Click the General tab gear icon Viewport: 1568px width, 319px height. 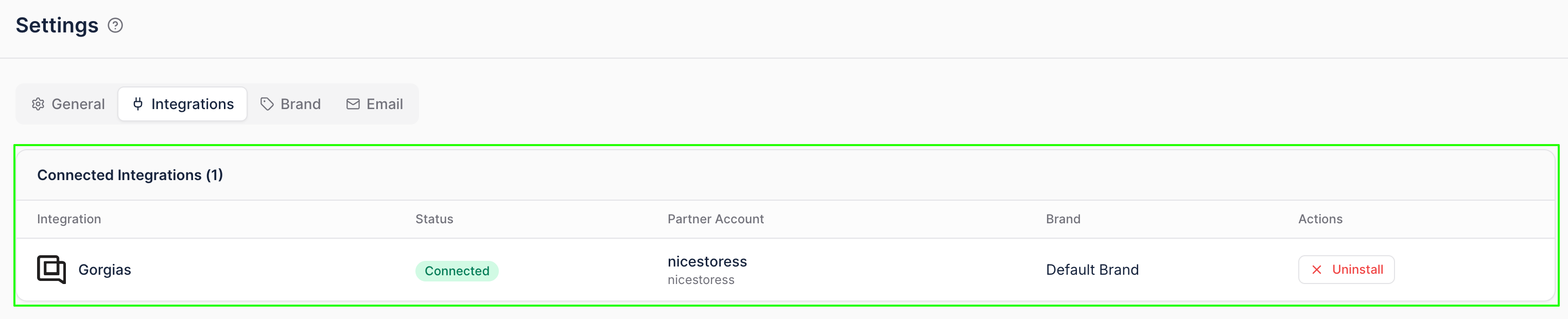point(38,104)
